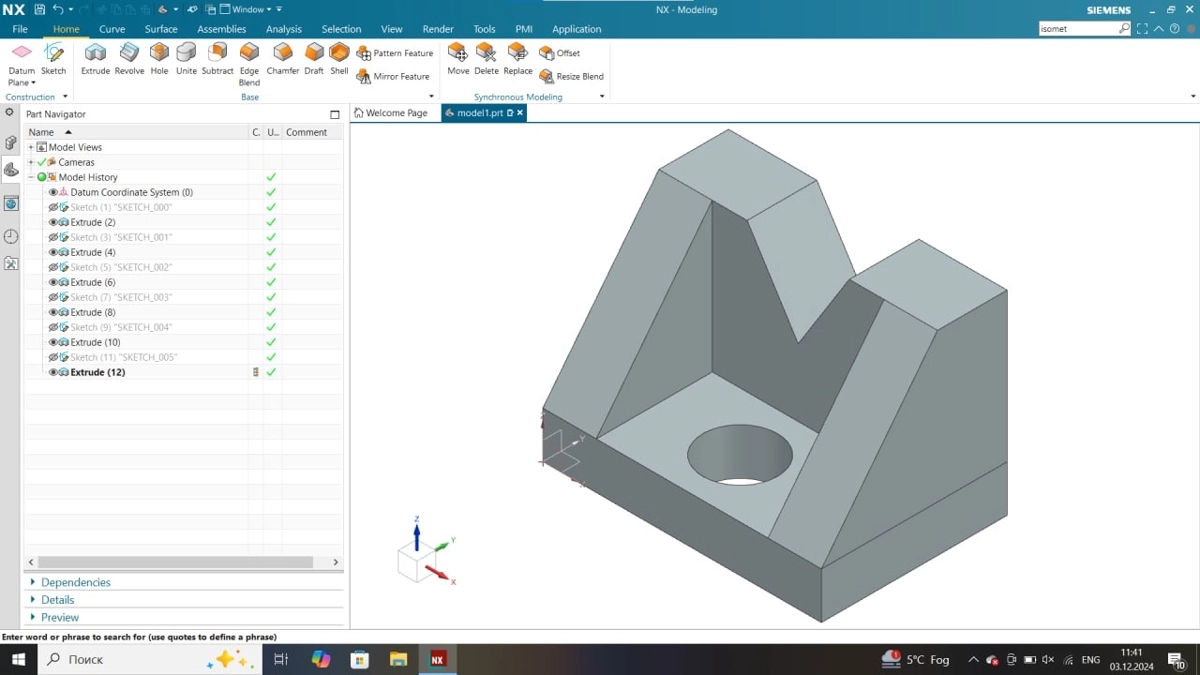
Task: Click Pattern Feature button
Action: (x=396, y=53)
